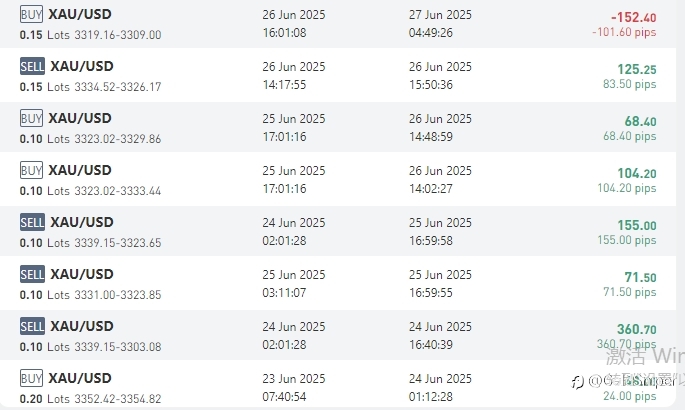Click the 360.70 profit amount
The image size is (685, 410).
pos(637,329)
